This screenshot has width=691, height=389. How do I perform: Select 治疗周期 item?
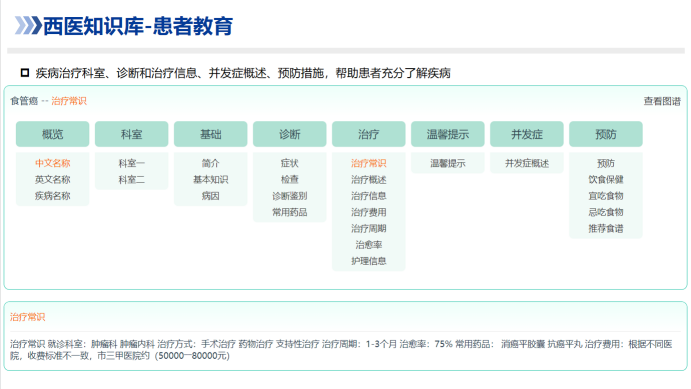pos(368,228)
